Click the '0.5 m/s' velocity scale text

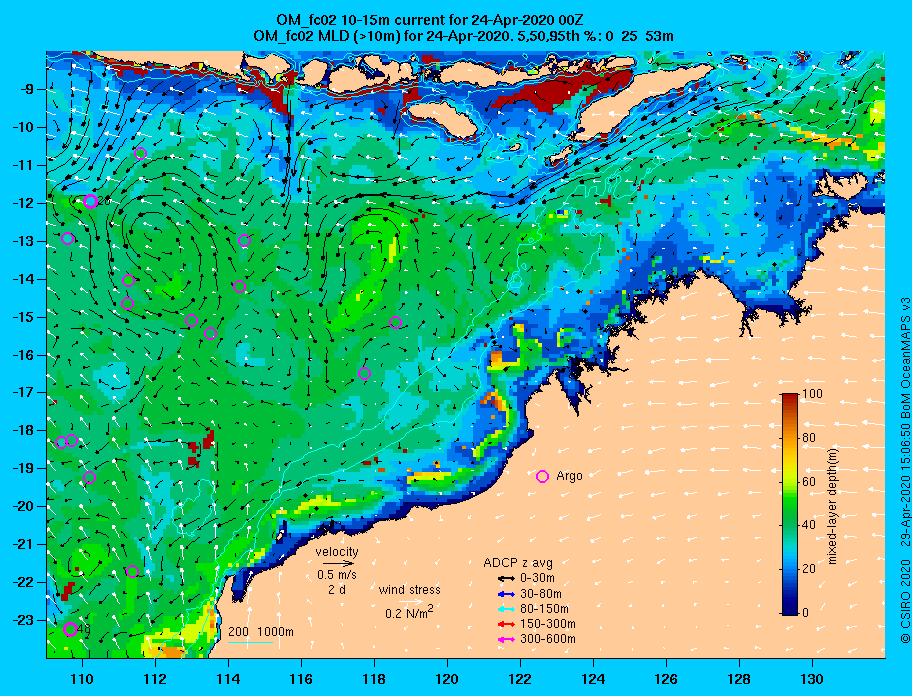337,574
